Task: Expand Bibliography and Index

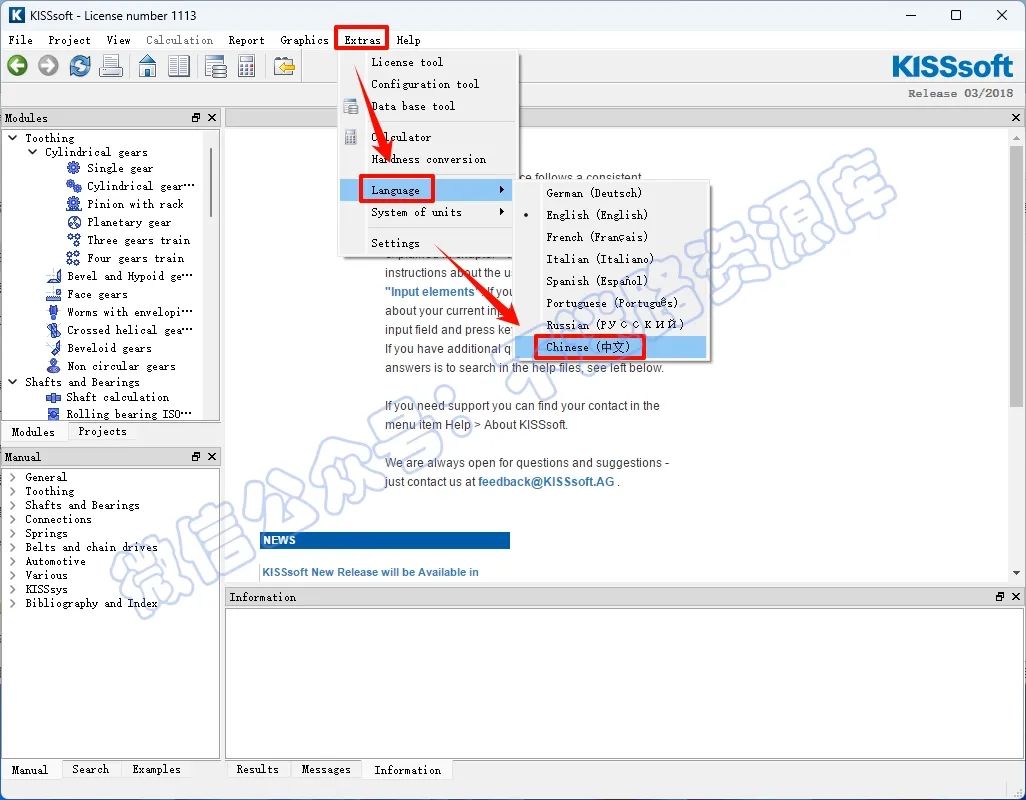Action: click(12, 603)
